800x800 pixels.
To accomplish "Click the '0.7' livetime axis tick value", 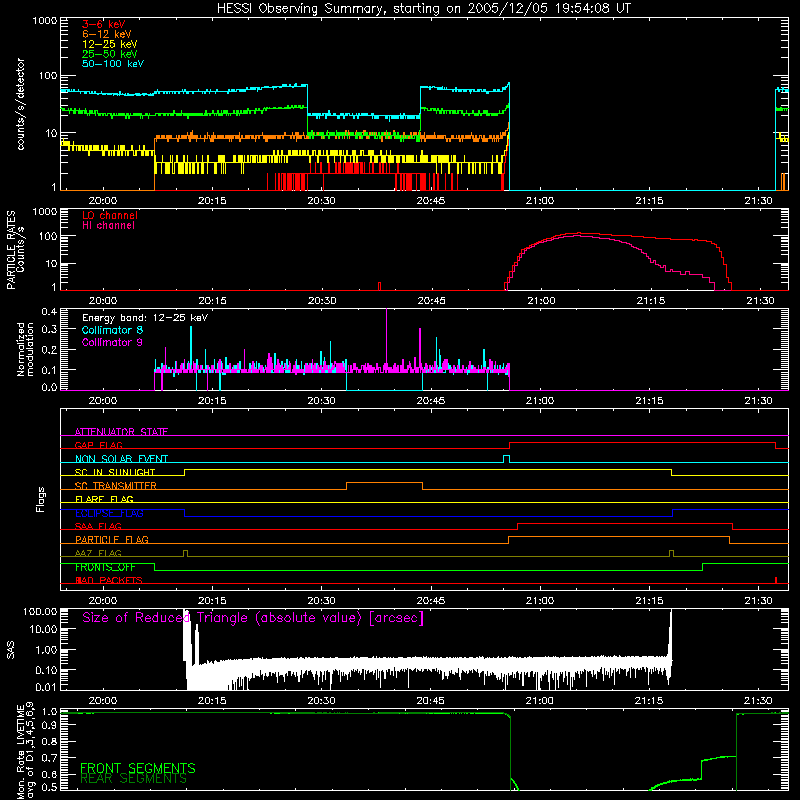I will 49,758.
